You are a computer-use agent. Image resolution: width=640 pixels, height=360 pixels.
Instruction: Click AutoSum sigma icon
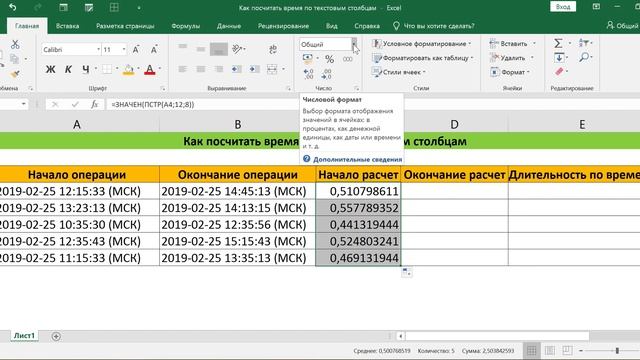pos(558,43)
